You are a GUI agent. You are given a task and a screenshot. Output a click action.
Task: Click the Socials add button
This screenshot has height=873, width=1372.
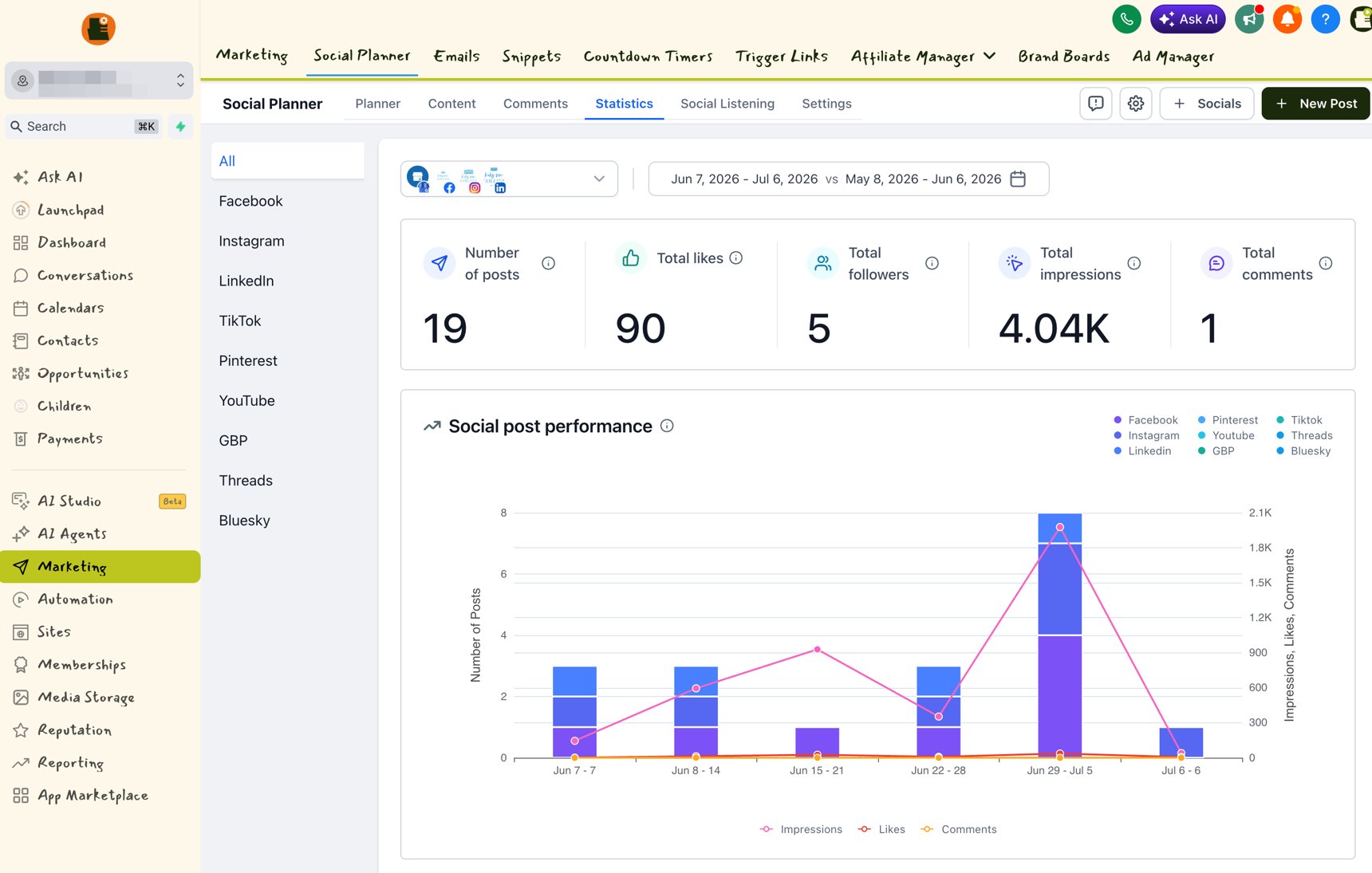(x=1207, y=104)
